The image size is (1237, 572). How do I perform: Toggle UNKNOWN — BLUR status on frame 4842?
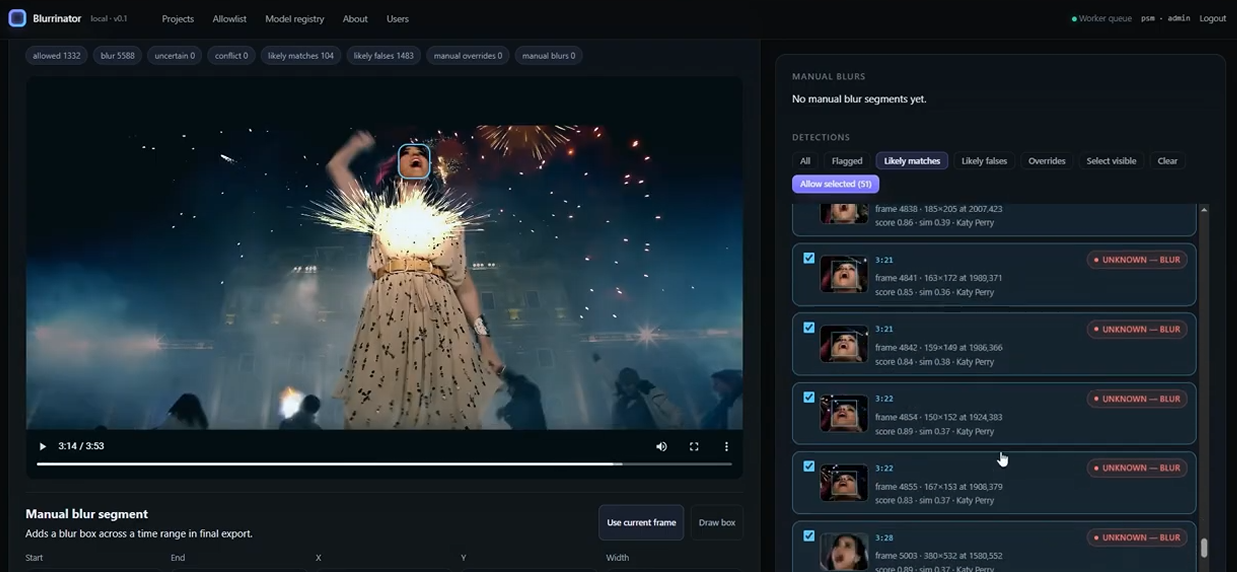point(1137,329)
